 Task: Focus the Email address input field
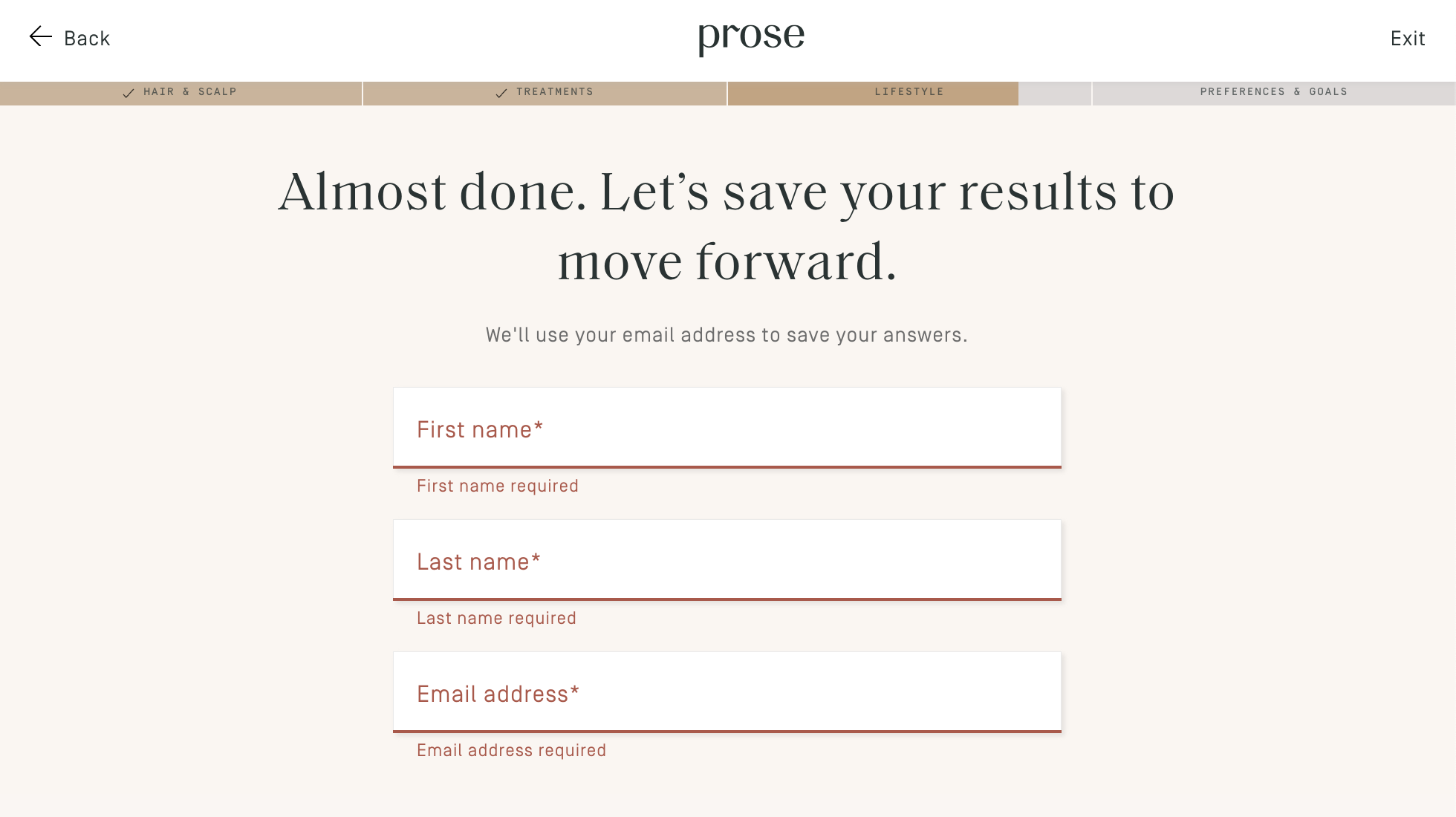click(x=727, y=693)
